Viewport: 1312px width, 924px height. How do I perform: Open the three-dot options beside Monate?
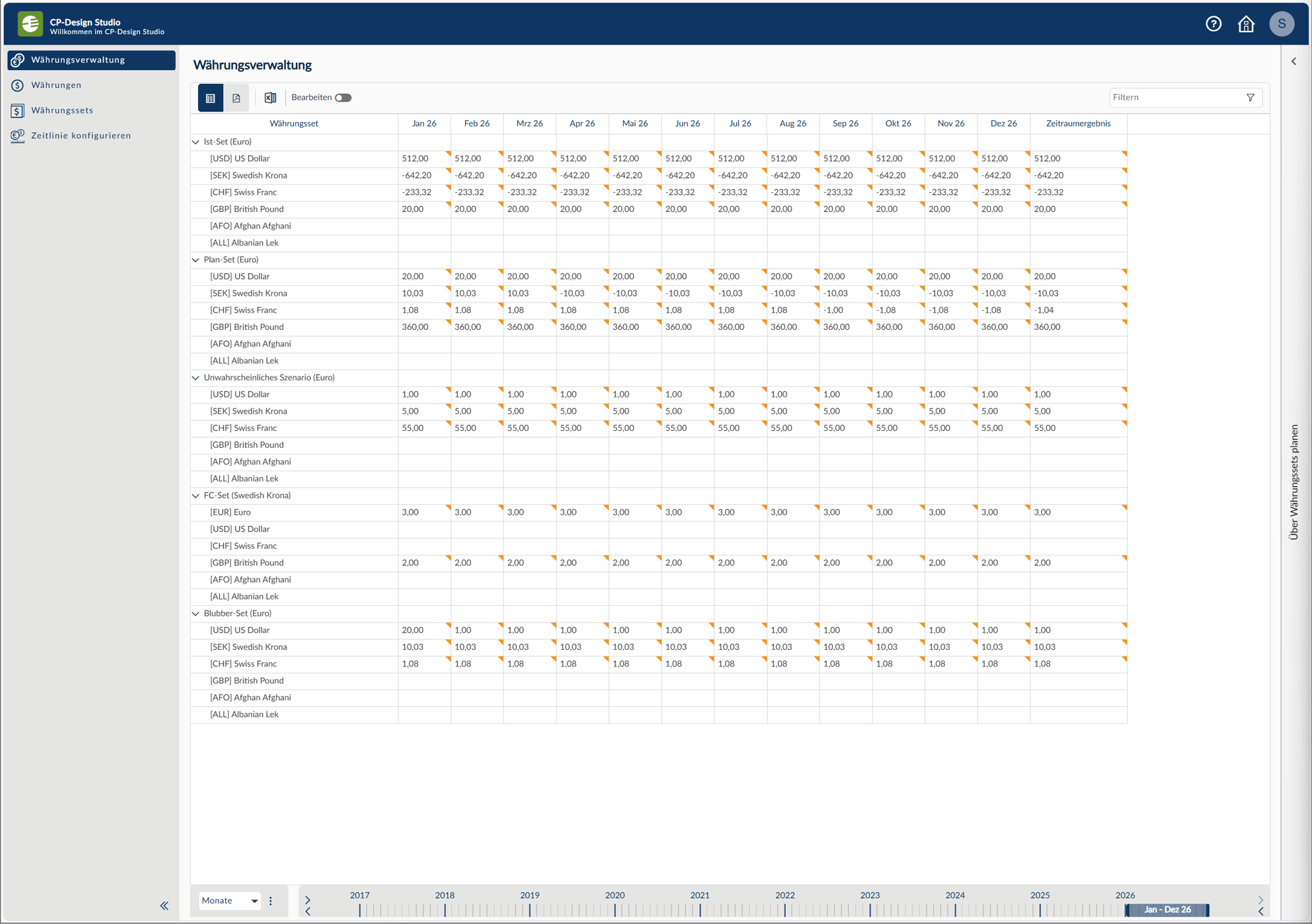pos(270,901)
